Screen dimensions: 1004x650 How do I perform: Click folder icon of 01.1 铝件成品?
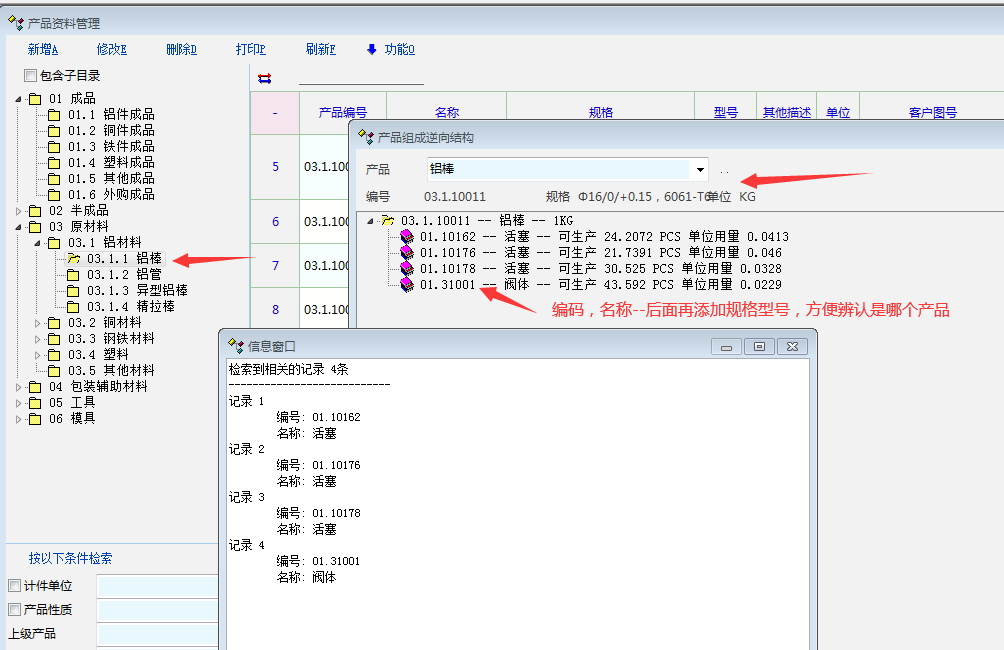pos(54,115)
